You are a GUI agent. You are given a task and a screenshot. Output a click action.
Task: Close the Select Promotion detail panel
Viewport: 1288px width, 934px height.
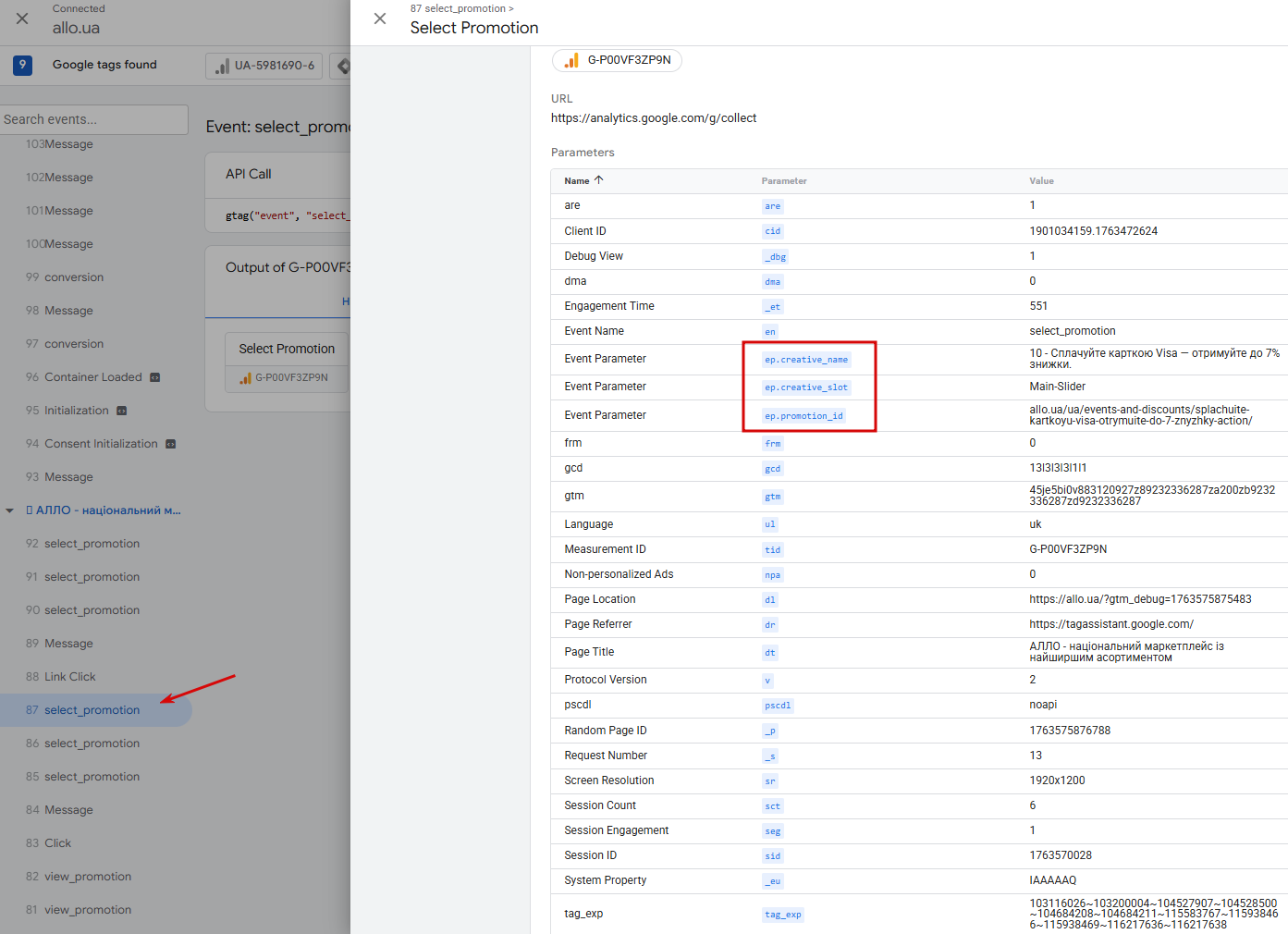point(380,18)
